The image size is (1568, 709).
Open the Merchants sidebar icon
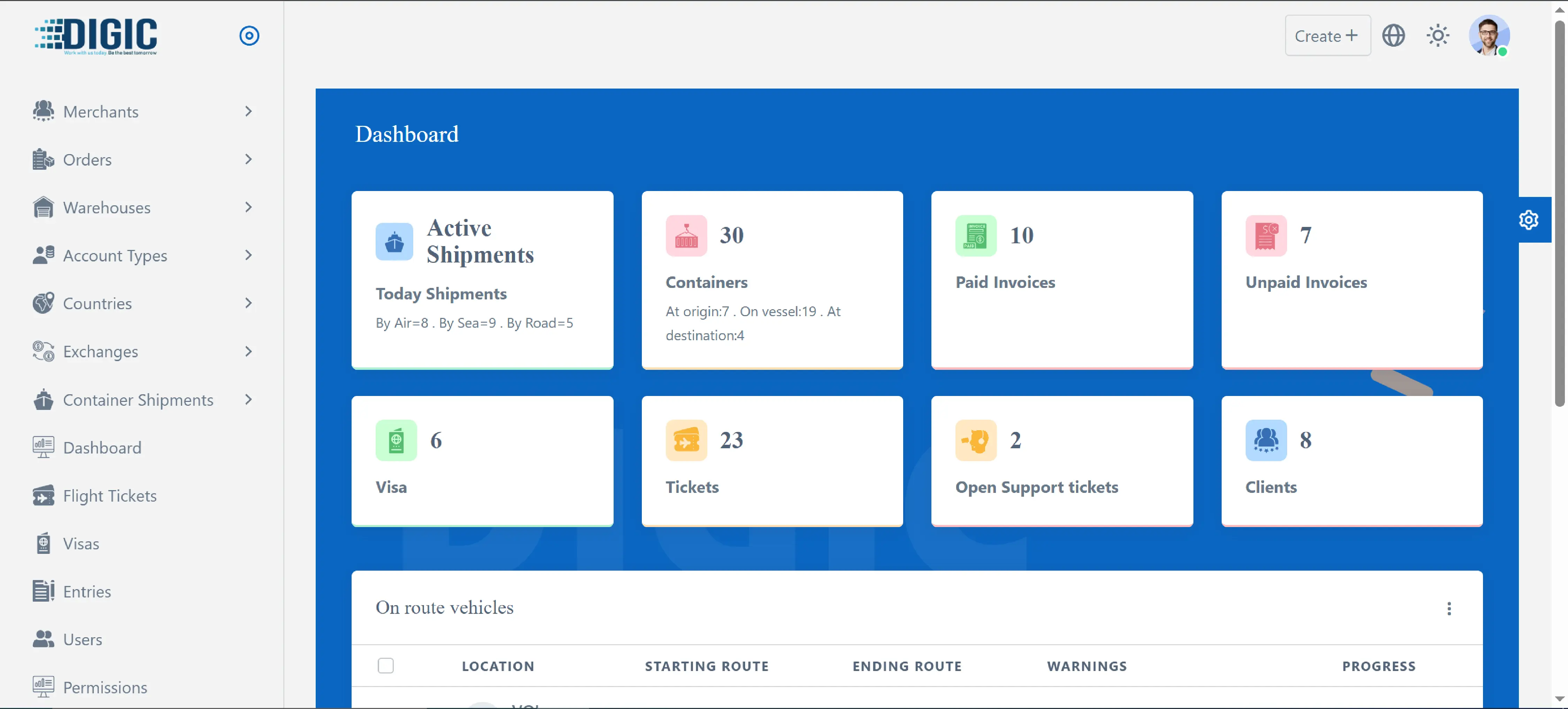tap(43, 112)
